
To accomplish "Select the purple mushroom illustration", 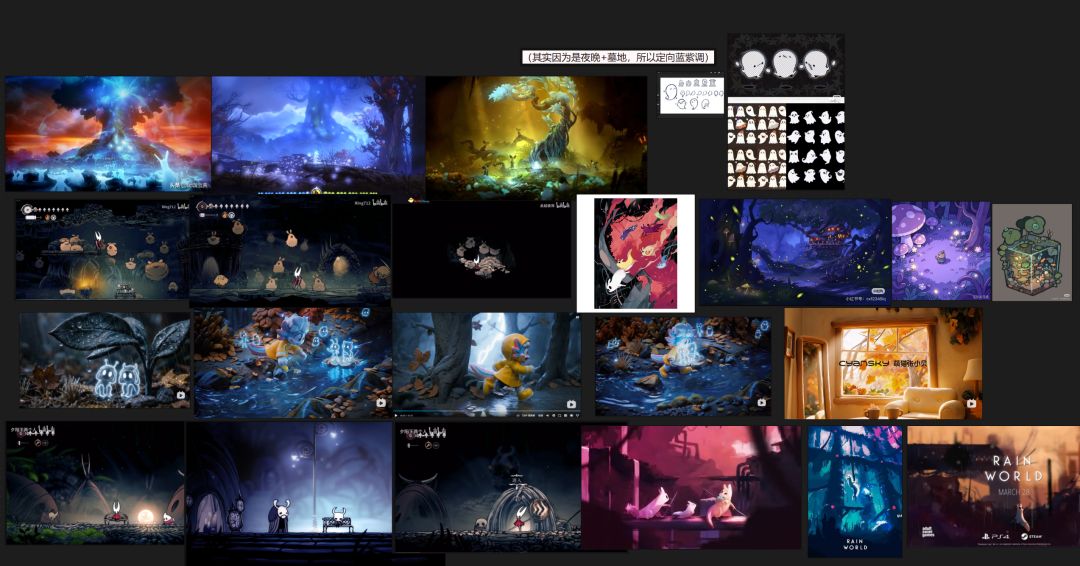I will [x=941, y=251].
